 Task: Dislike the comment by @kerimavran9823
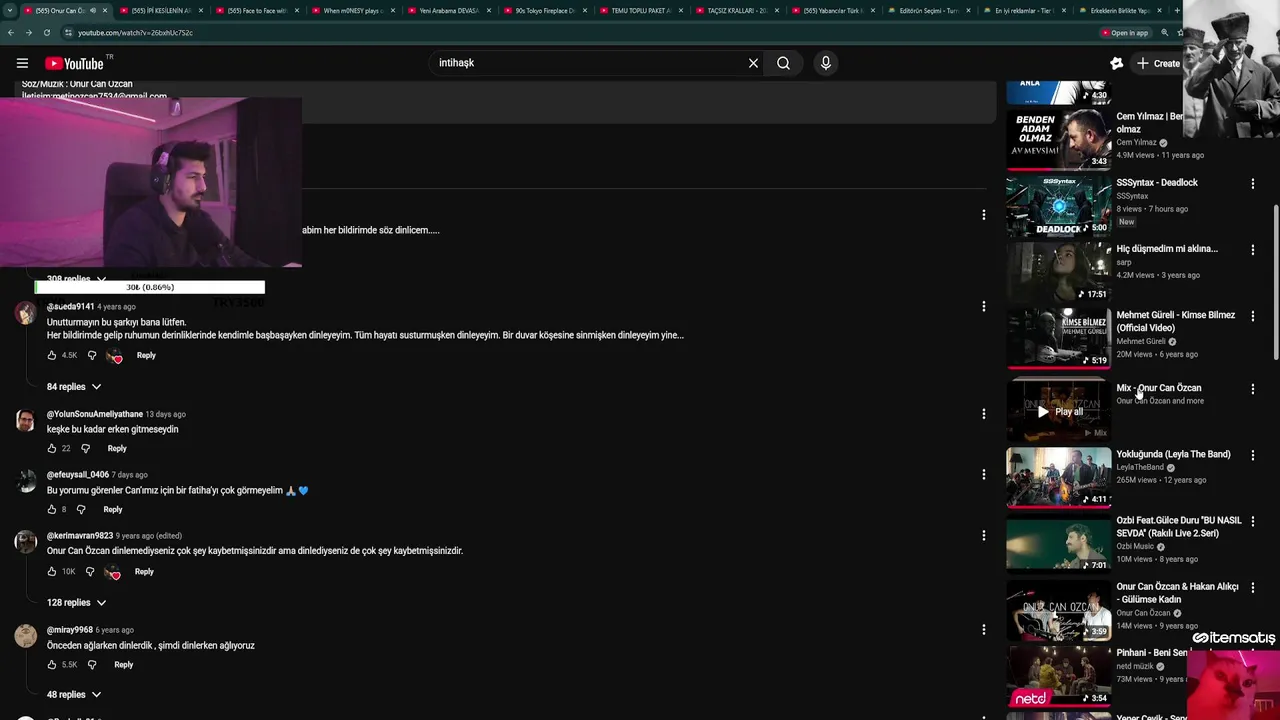pos(90,571)
